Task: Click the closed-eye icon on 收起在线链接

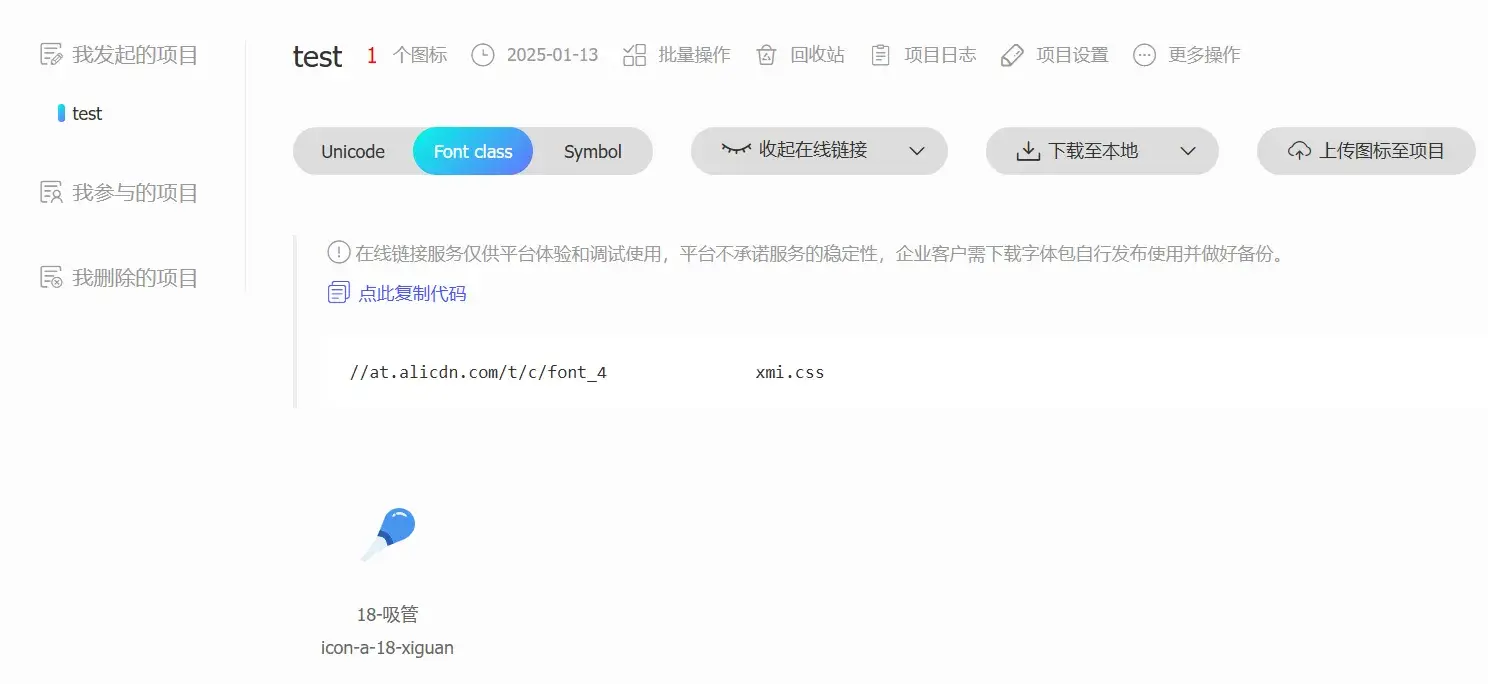Action: point(736,149)
